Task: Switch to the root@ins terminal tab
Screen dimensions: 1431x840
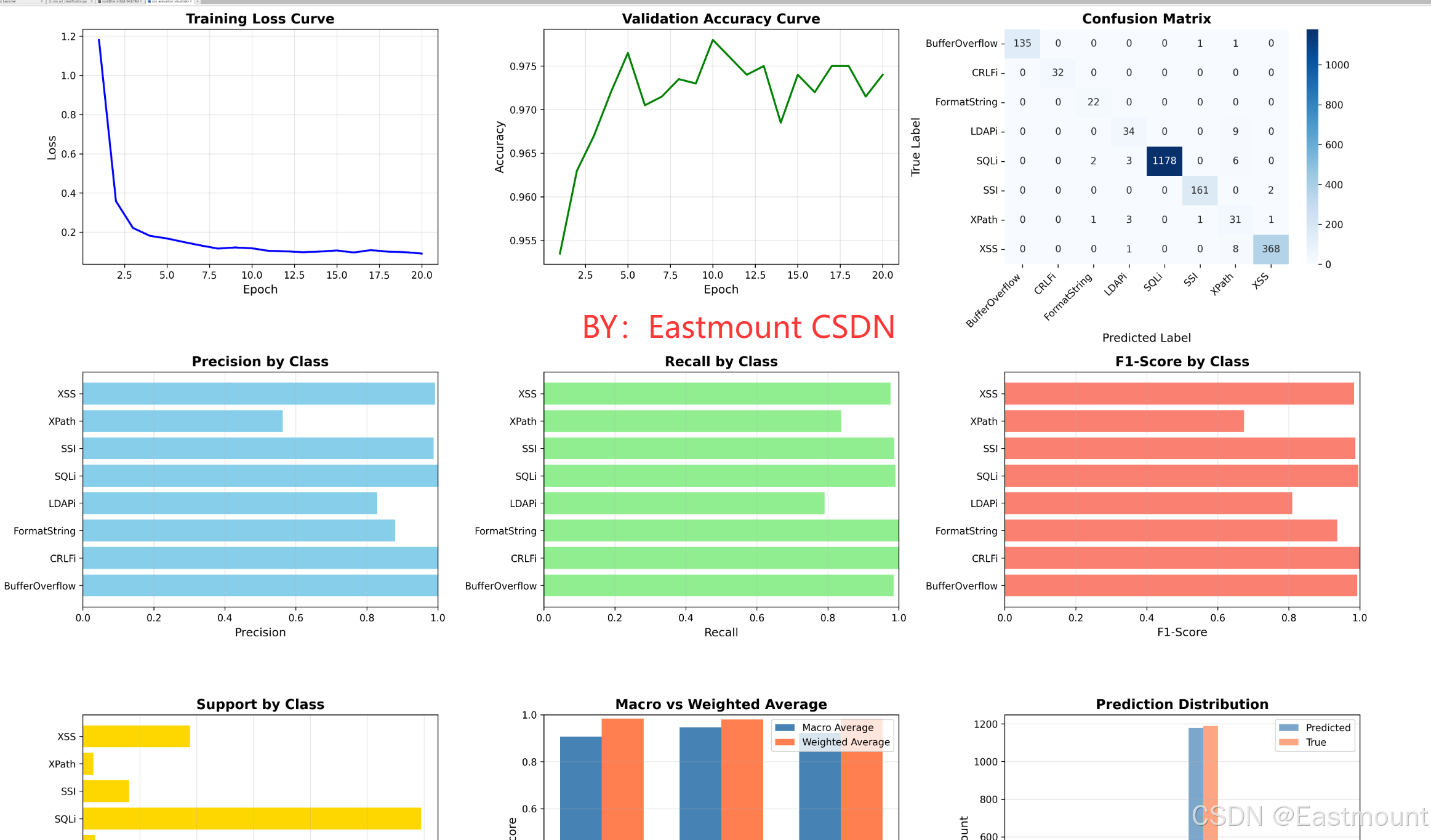Action: 119,2
